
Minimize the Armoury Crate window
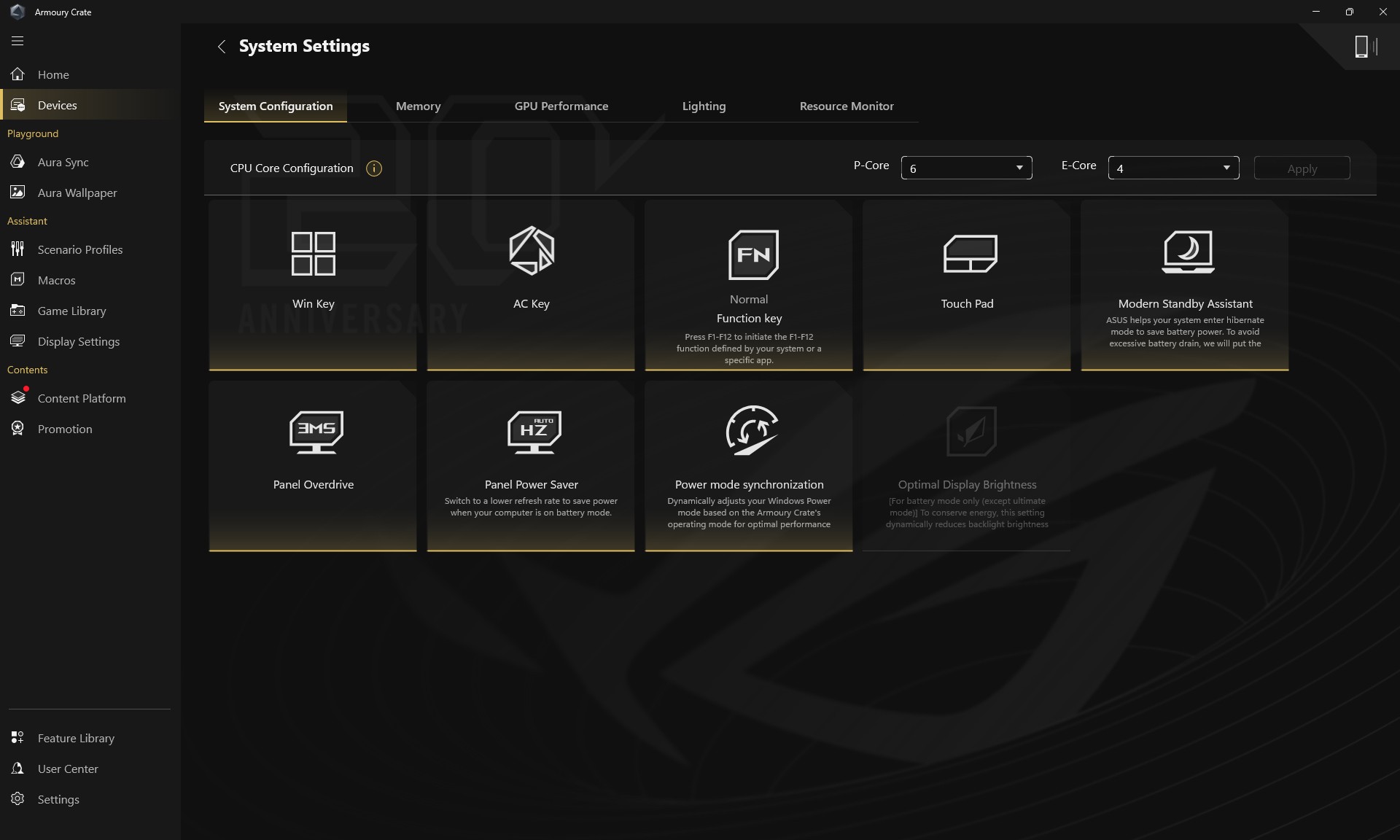click(1316, 12)
